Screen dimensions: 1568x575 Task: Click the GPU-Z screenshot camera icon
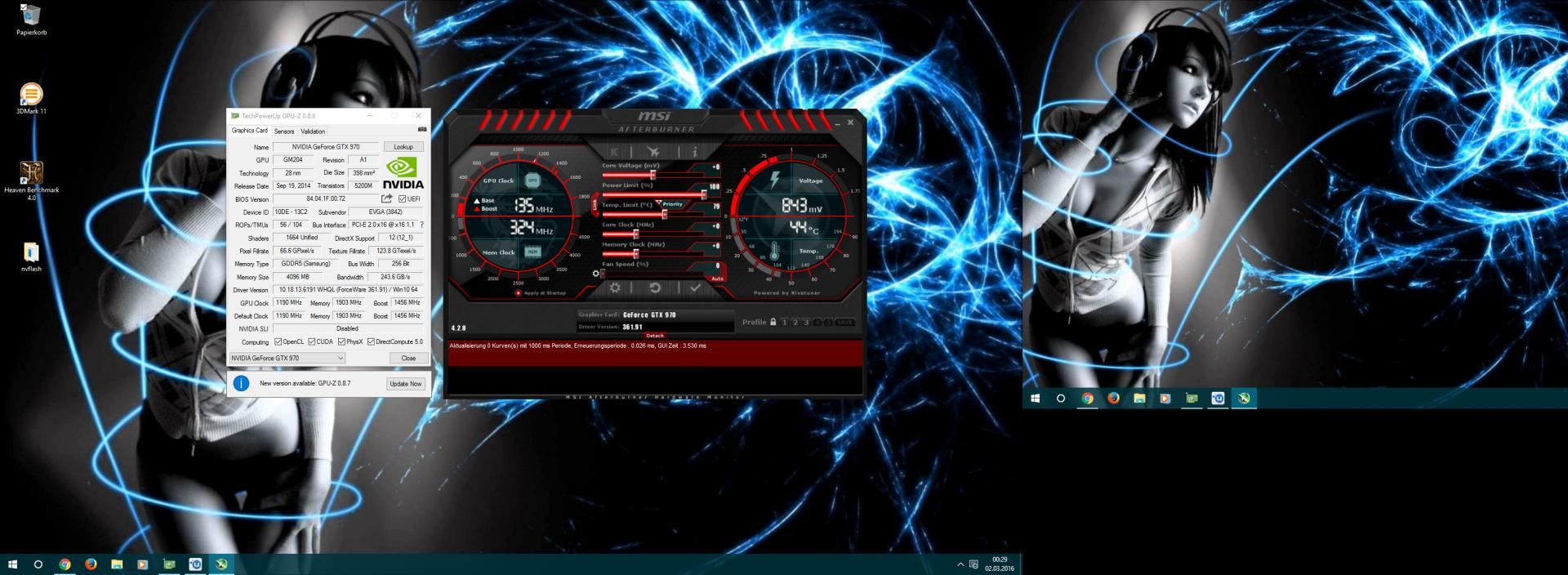coord(421,130)
